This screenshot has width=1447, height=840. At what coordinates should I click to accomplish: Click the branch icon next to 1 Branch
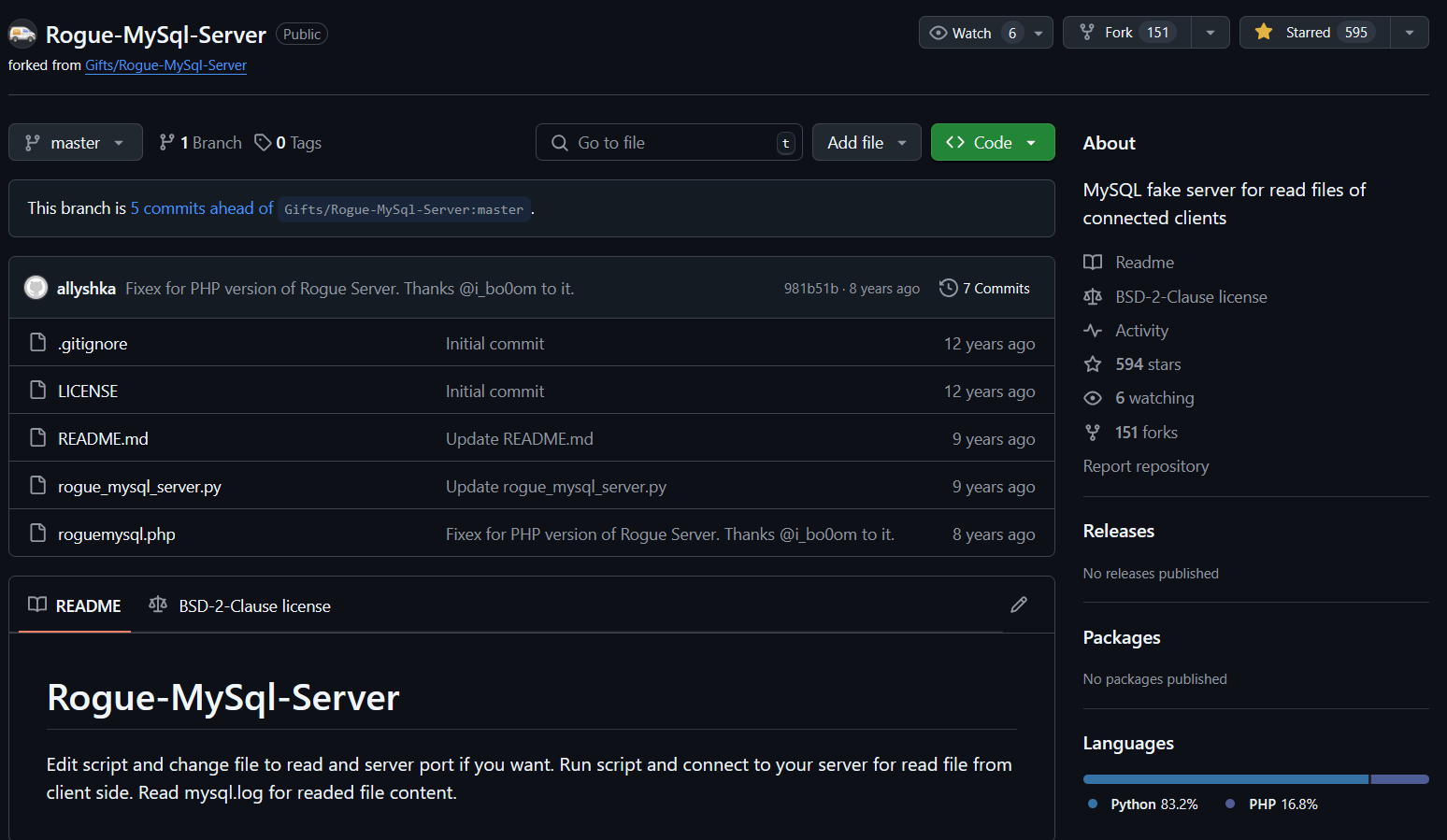point(167,142)
